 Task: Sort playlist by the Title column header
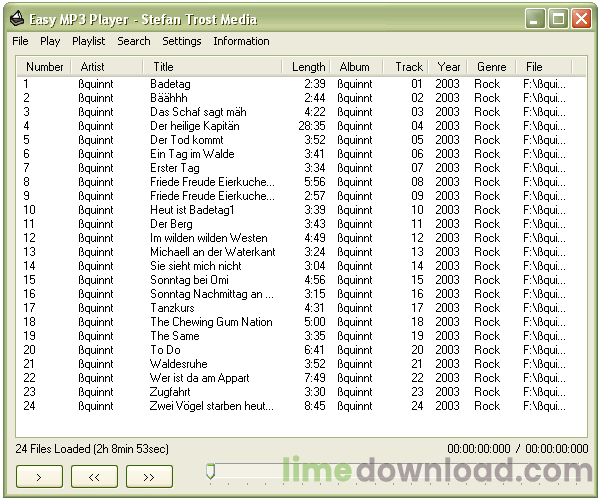pos(163,67)
